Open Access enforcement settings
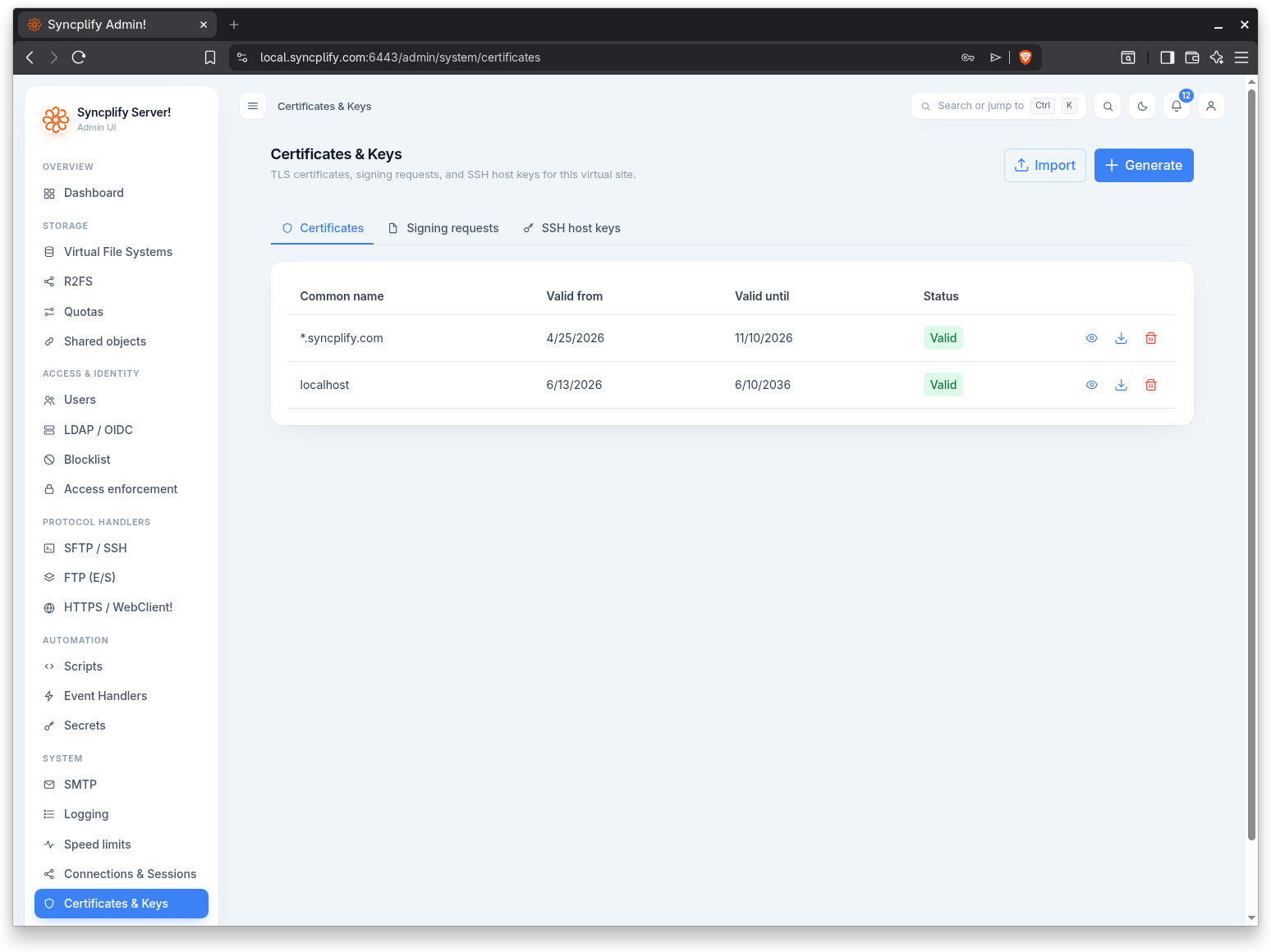The width and height of the screenshot is (1271, 952). pos(122,489)
